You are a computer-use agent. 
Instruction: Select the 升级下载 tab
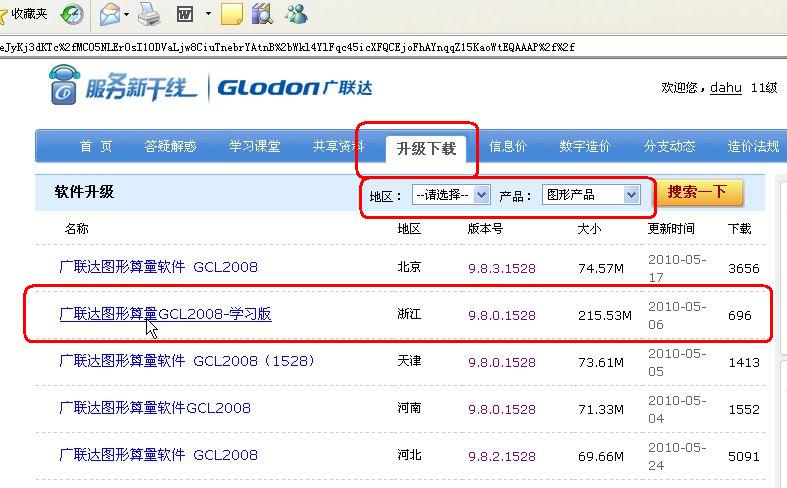click(426, 149)
